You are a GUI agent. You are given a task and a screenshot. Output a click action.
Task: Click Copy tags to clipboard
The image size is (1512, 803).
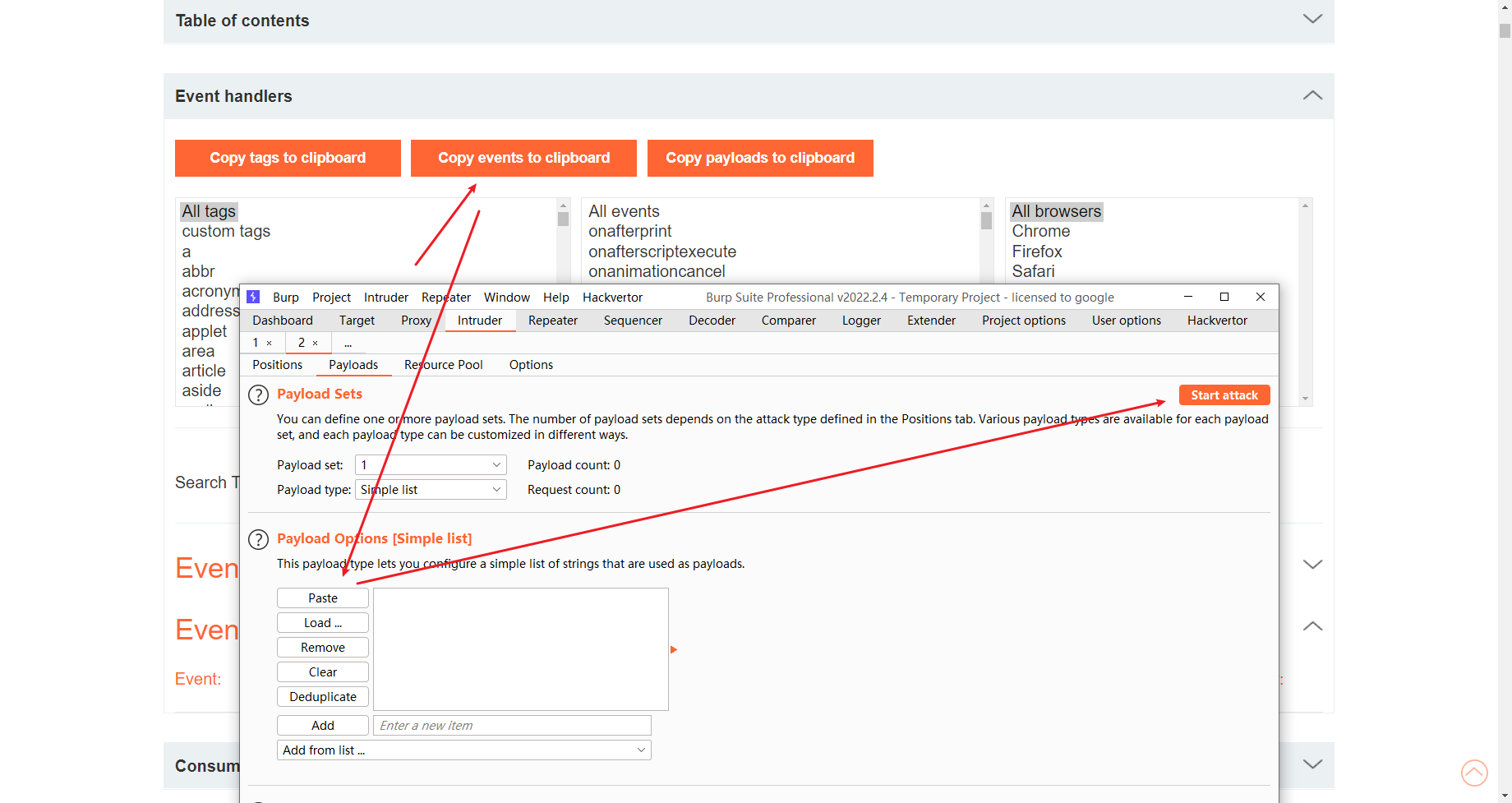coord(288,158)
